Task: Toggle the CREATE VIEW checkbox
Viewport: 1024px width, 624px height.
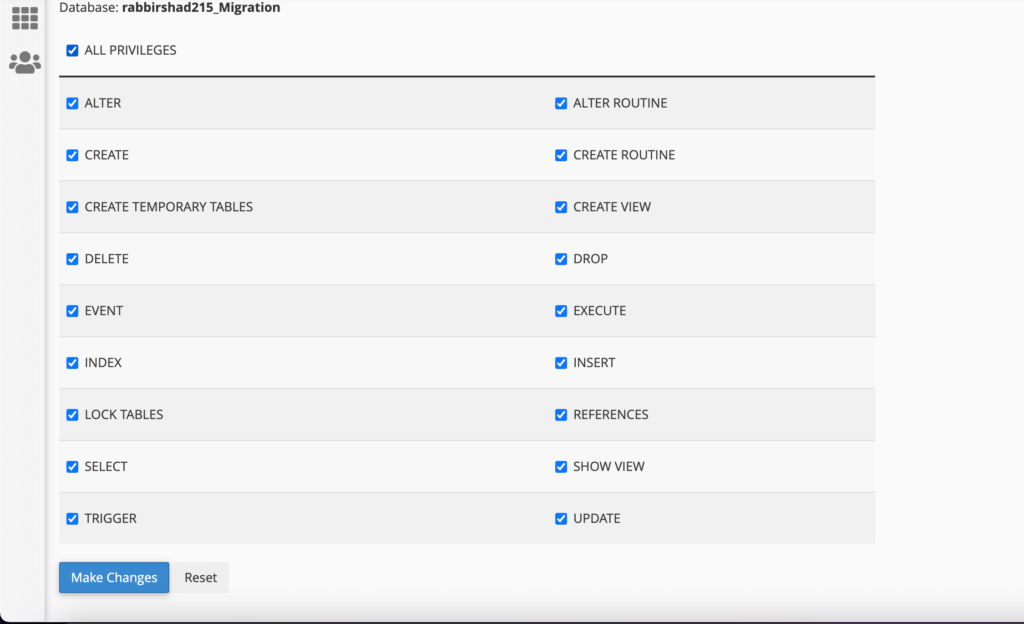Action: coord(561,207)
